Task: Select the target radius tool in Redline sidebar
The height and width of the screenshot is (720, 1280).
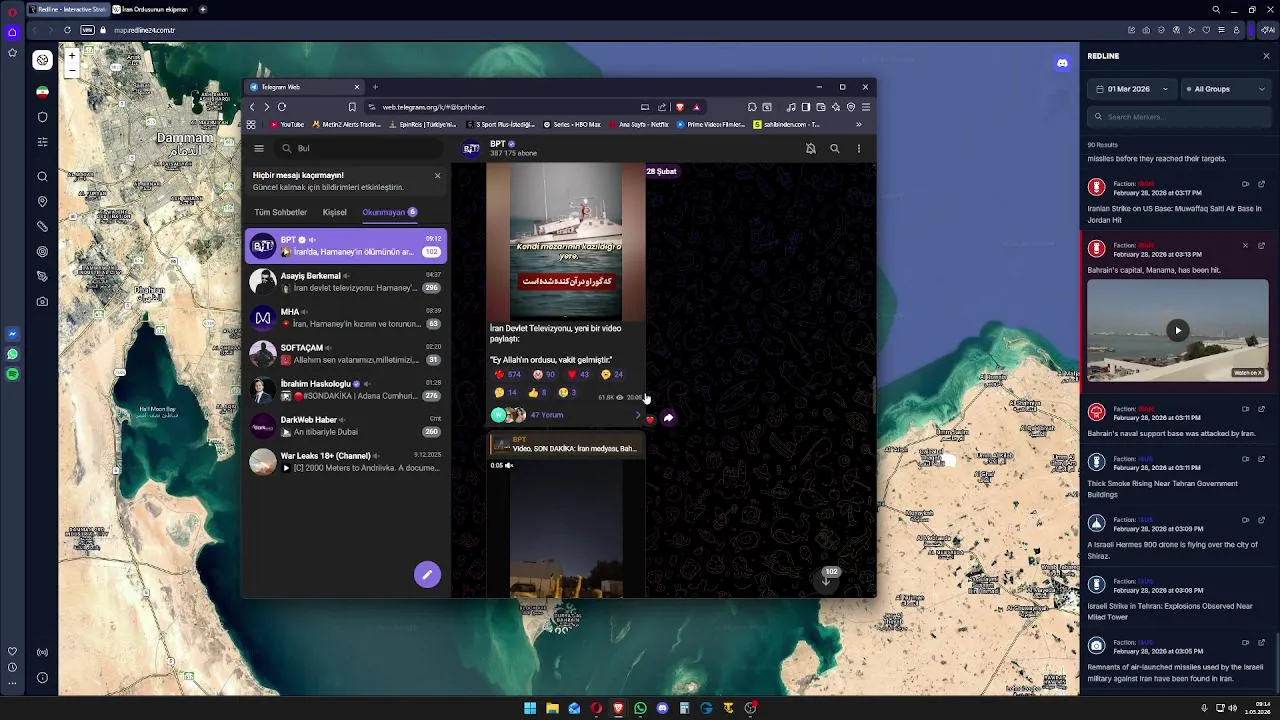Action: [x=42, y=252]
